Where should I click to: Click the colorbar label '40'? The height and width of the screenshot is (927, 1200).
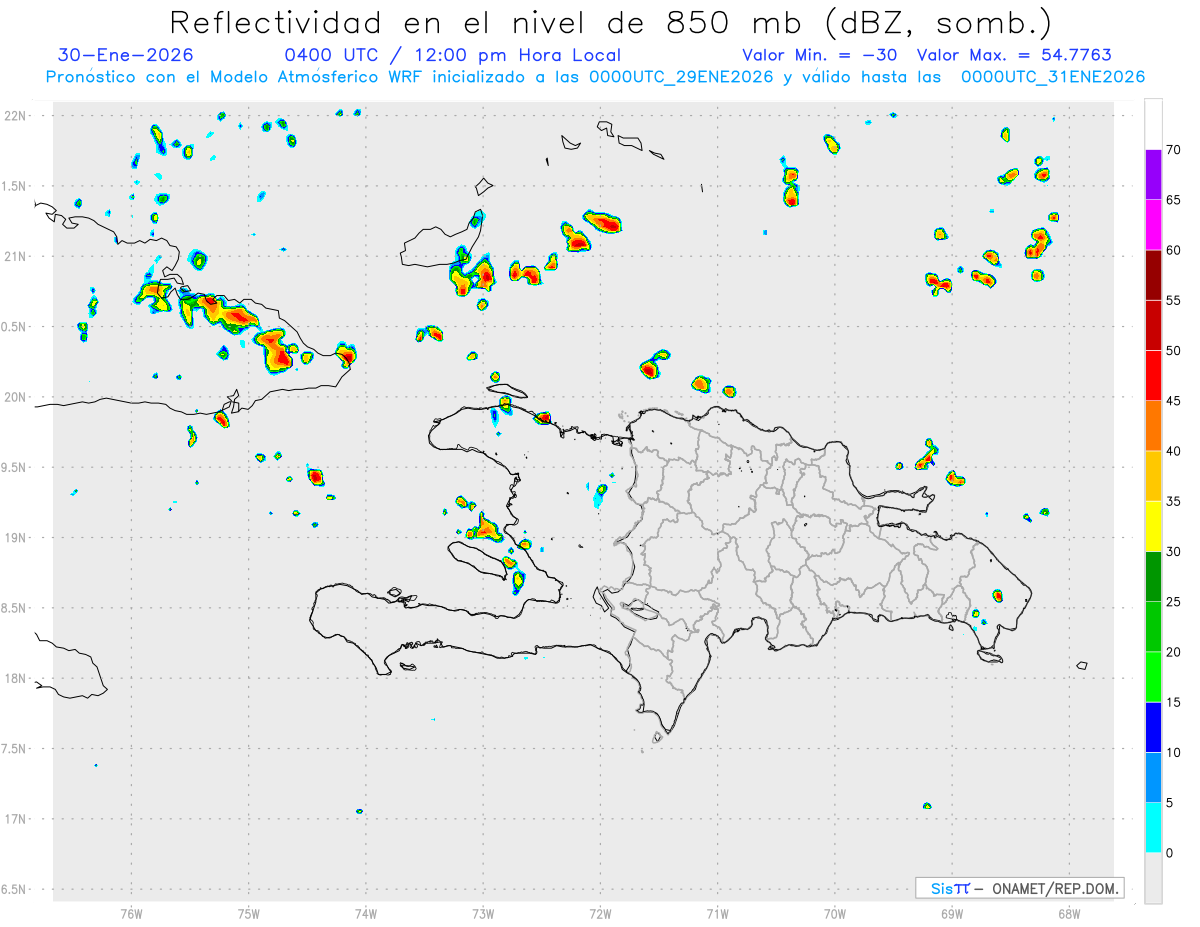click(1174, 451)
